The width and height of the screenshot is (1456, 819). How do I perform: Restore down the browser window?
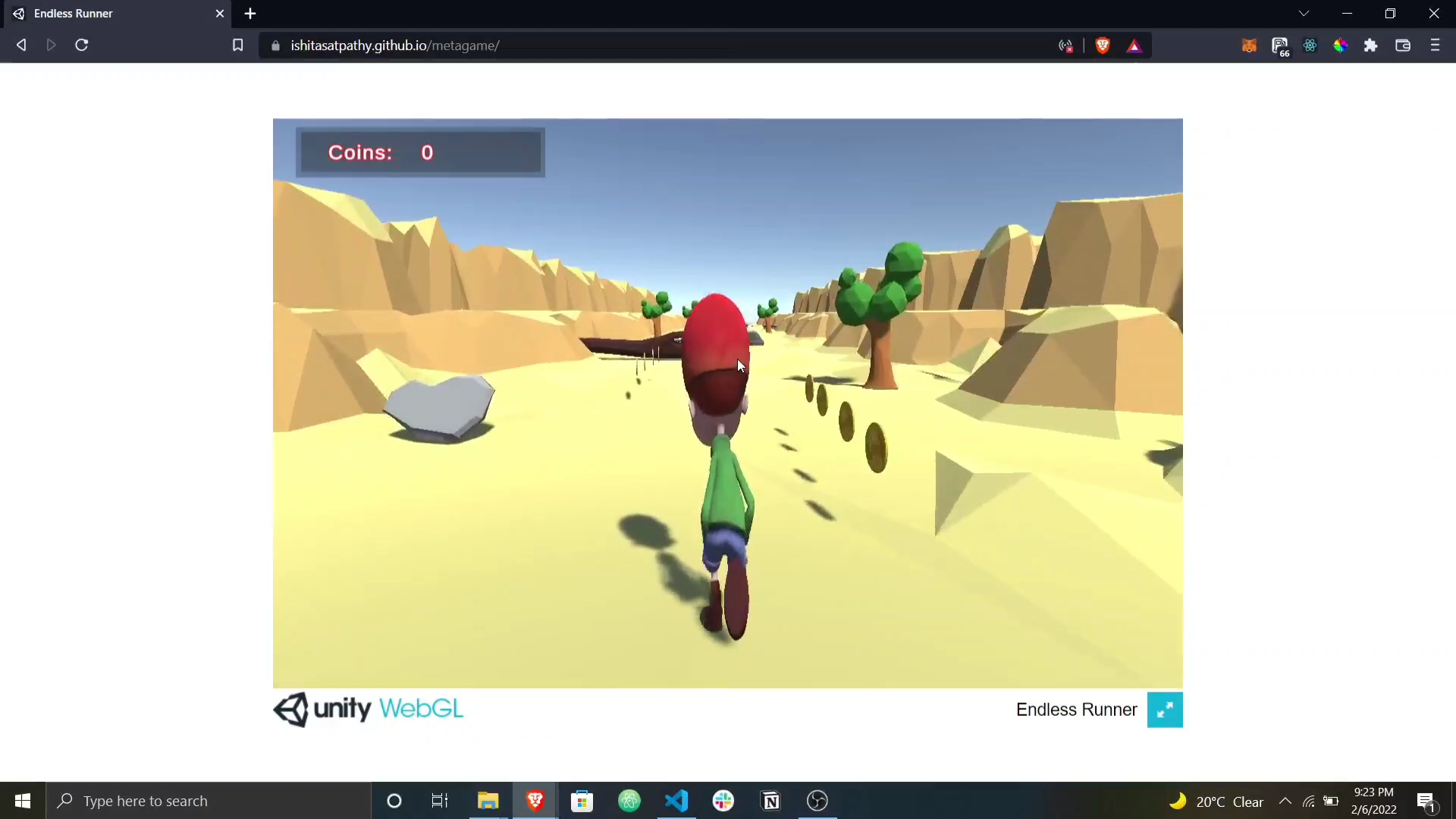[x=1390, y=14]
